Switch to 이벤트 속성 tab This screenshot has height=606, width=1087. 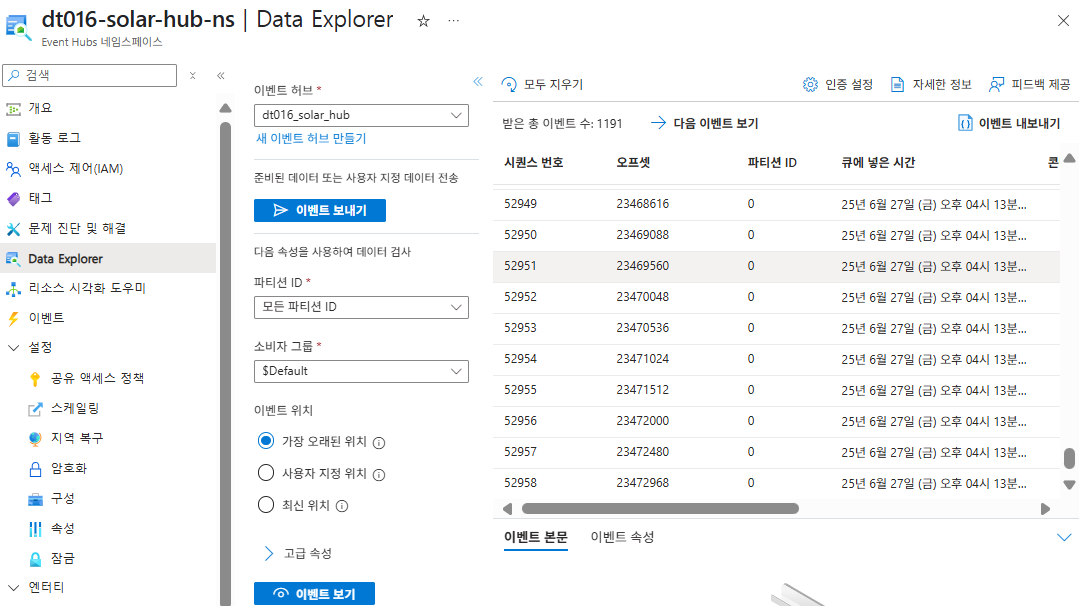tap(622, 537)
